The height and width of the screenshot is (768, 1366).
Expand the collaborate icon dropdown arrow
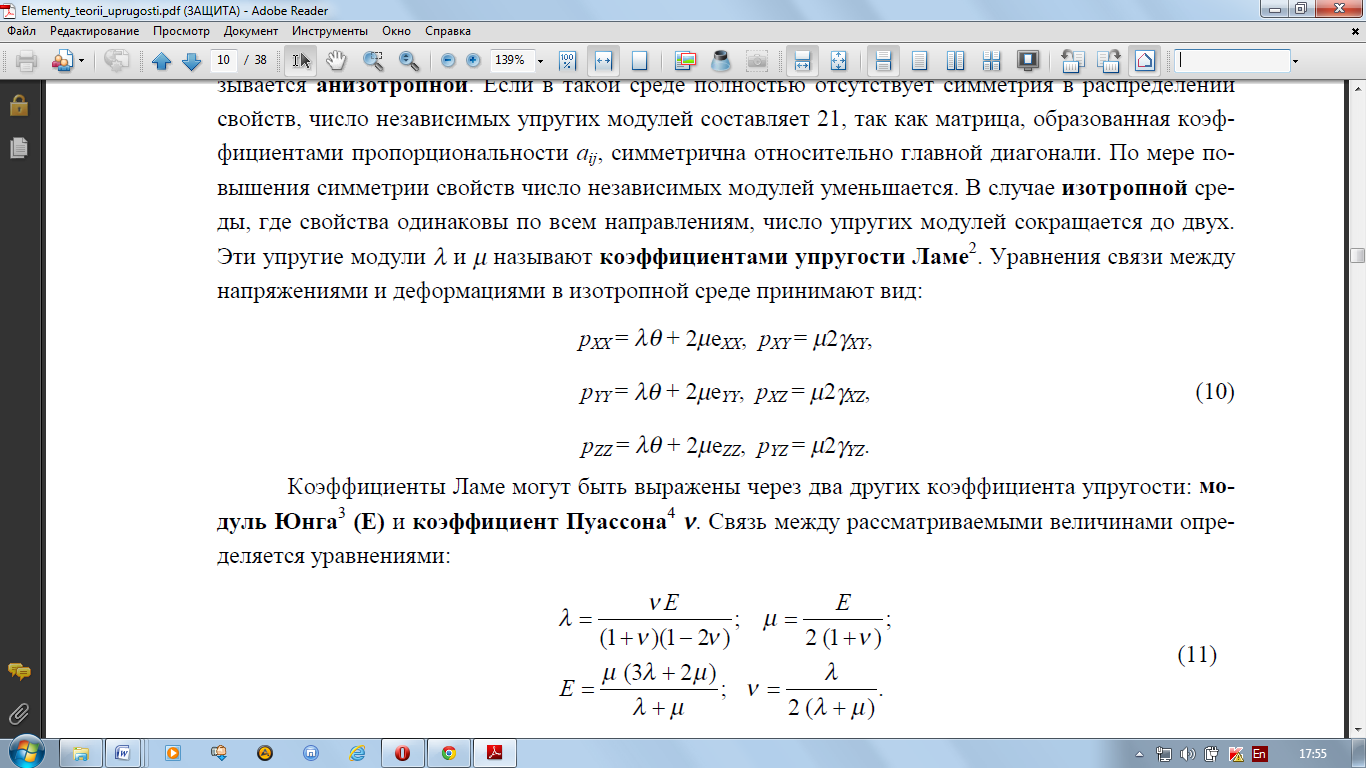81,60
